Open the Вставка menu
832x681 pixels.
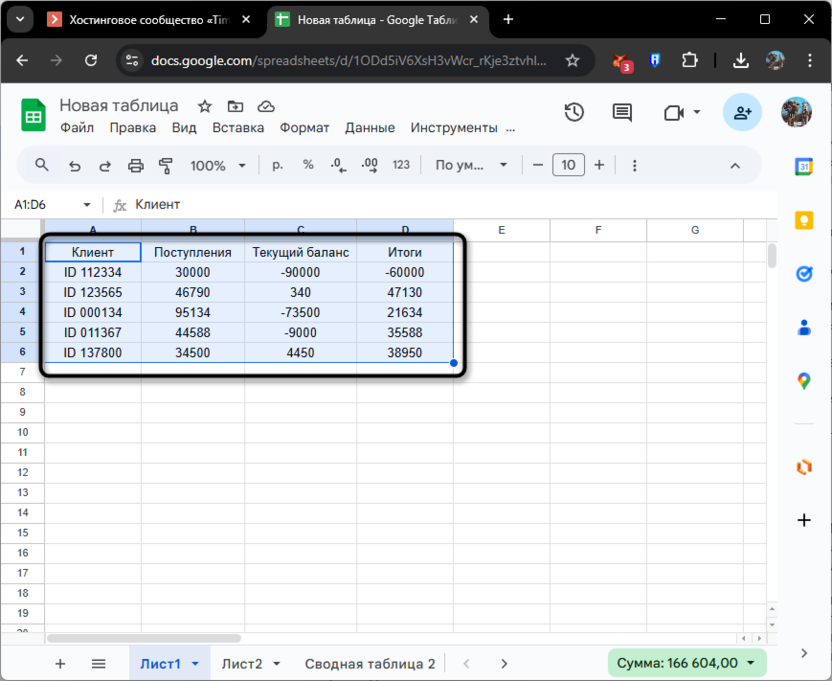(238, 128)
